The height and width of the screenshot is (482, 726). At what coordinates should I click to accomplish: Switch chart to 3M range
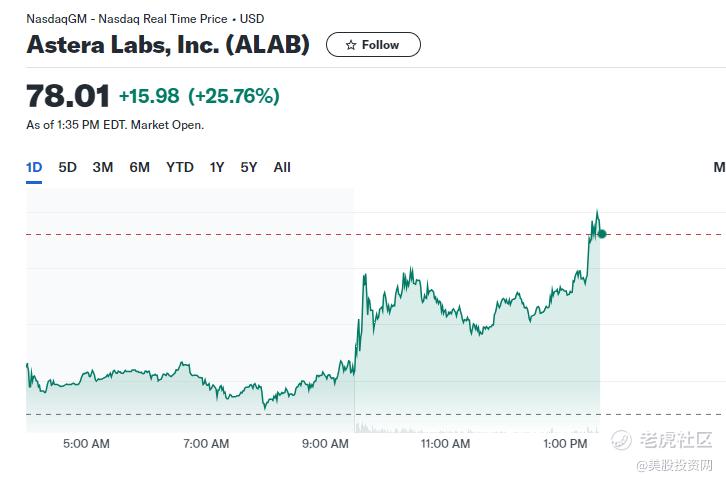(x=103, y=167)
